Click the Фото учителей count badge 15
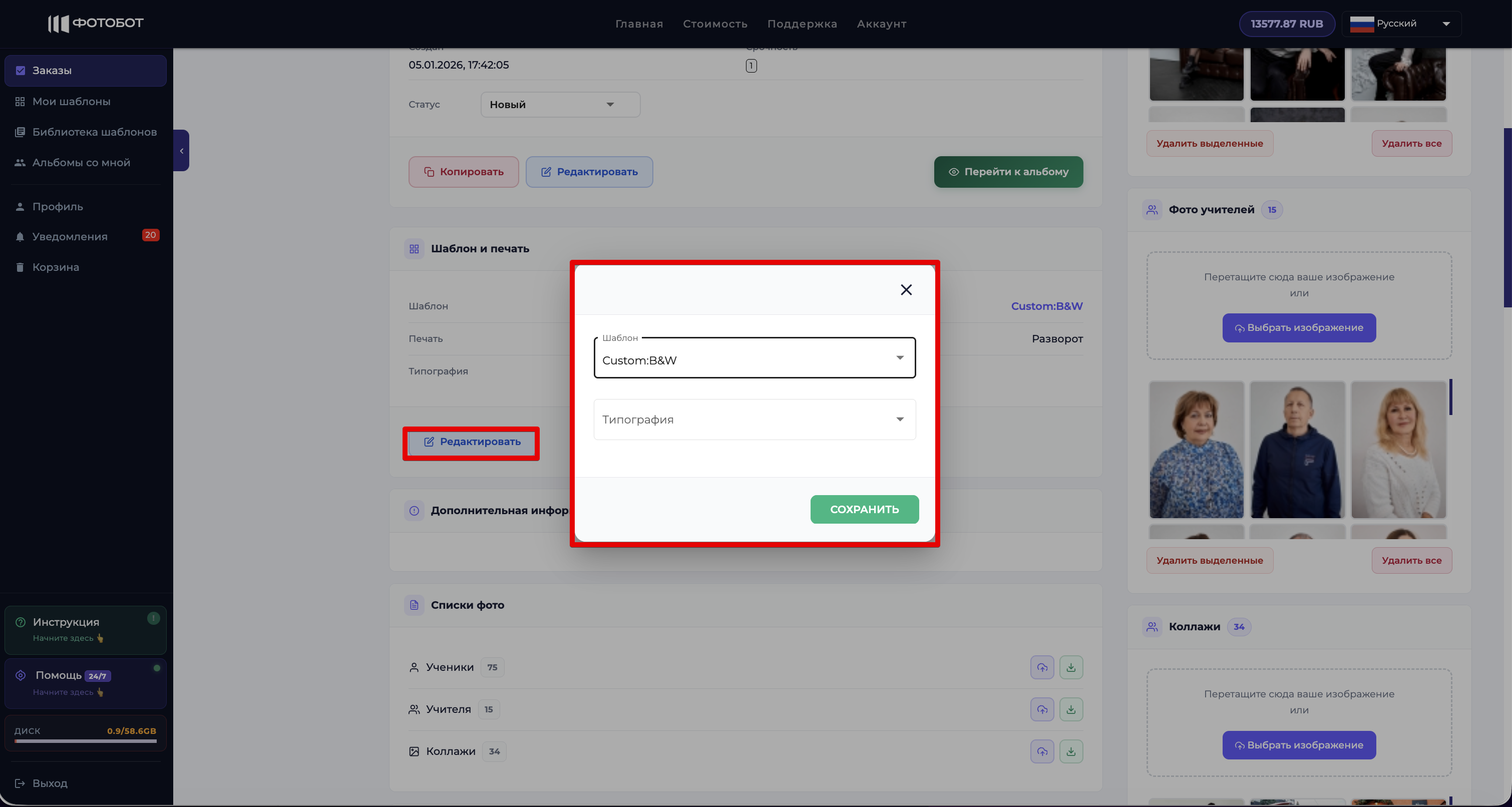This screenshot has height=807, width=1512. coord(1271,210)
